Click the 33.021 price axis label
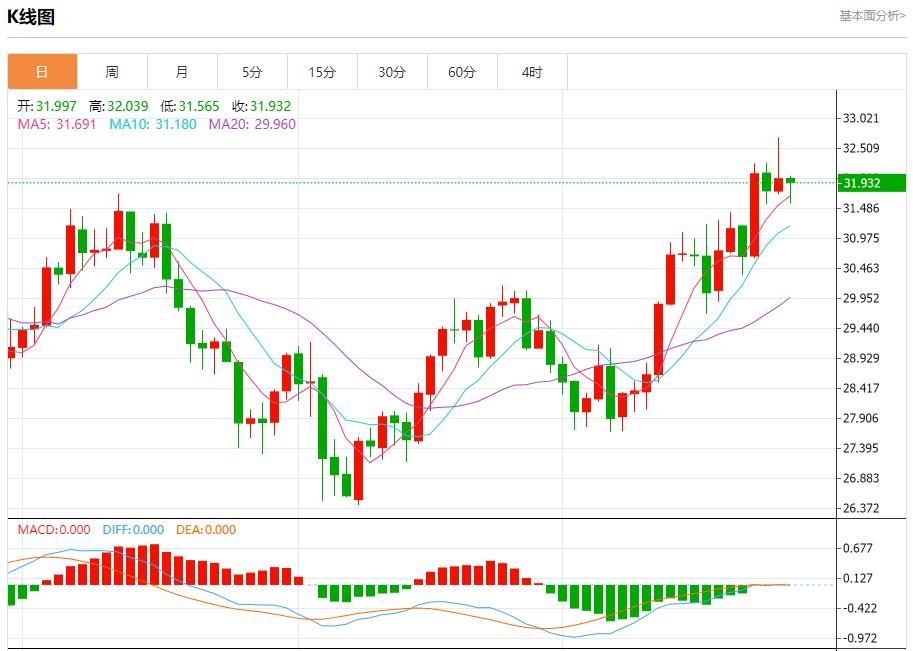The width and height of the screenshot is (913, 651). 861,118
